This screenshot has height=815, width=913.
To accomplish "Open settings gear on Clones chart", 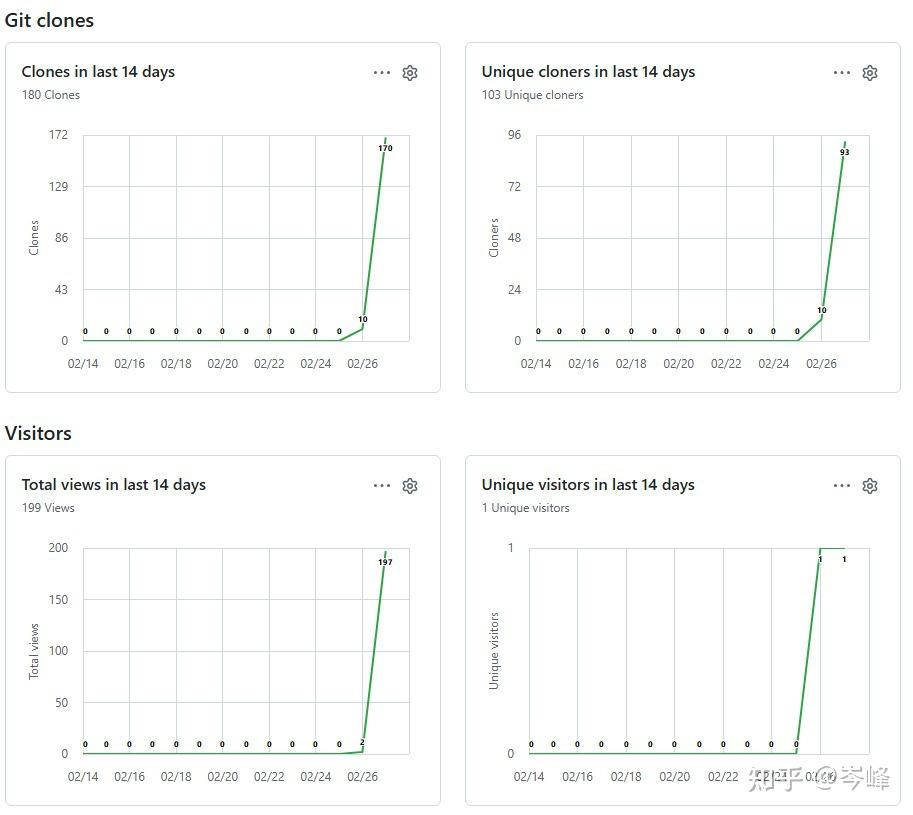I will pyautogui.click(x=410, y=73).
